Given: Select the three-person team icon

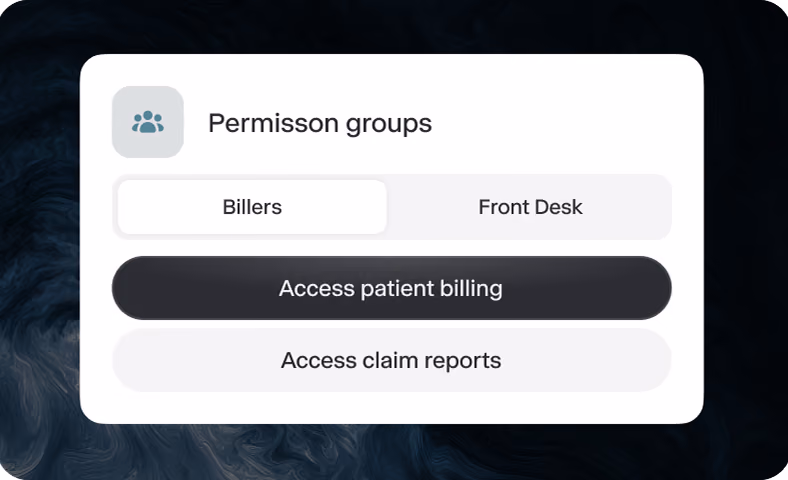Looking at the screenshot, I should click(148, 122).
